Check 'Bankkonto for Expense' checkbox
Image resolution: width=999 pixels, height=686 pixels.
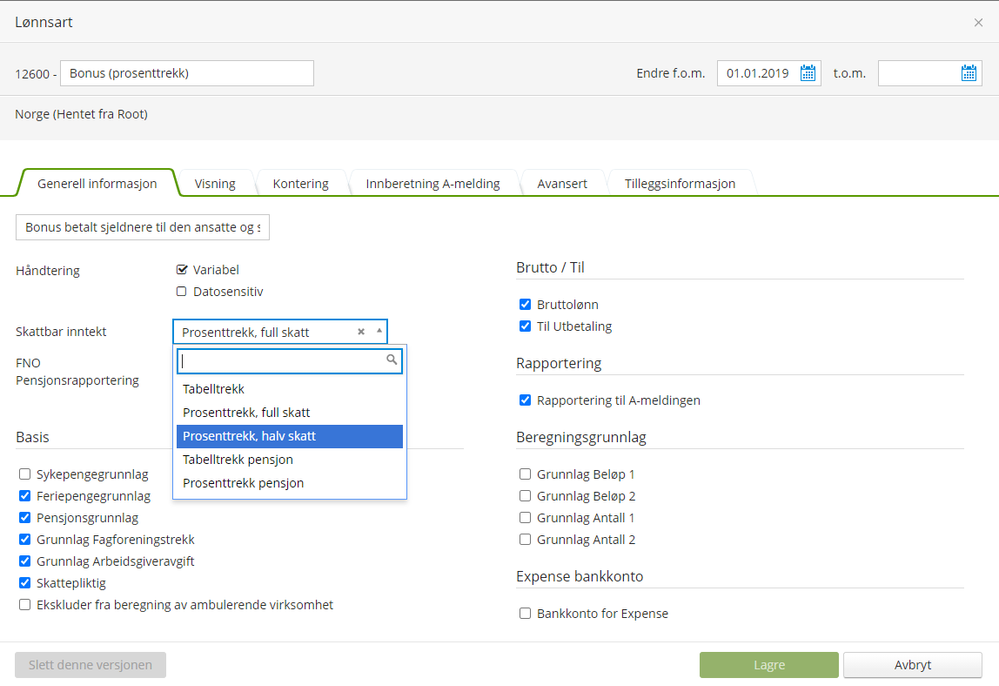click(x=525, y=614)
